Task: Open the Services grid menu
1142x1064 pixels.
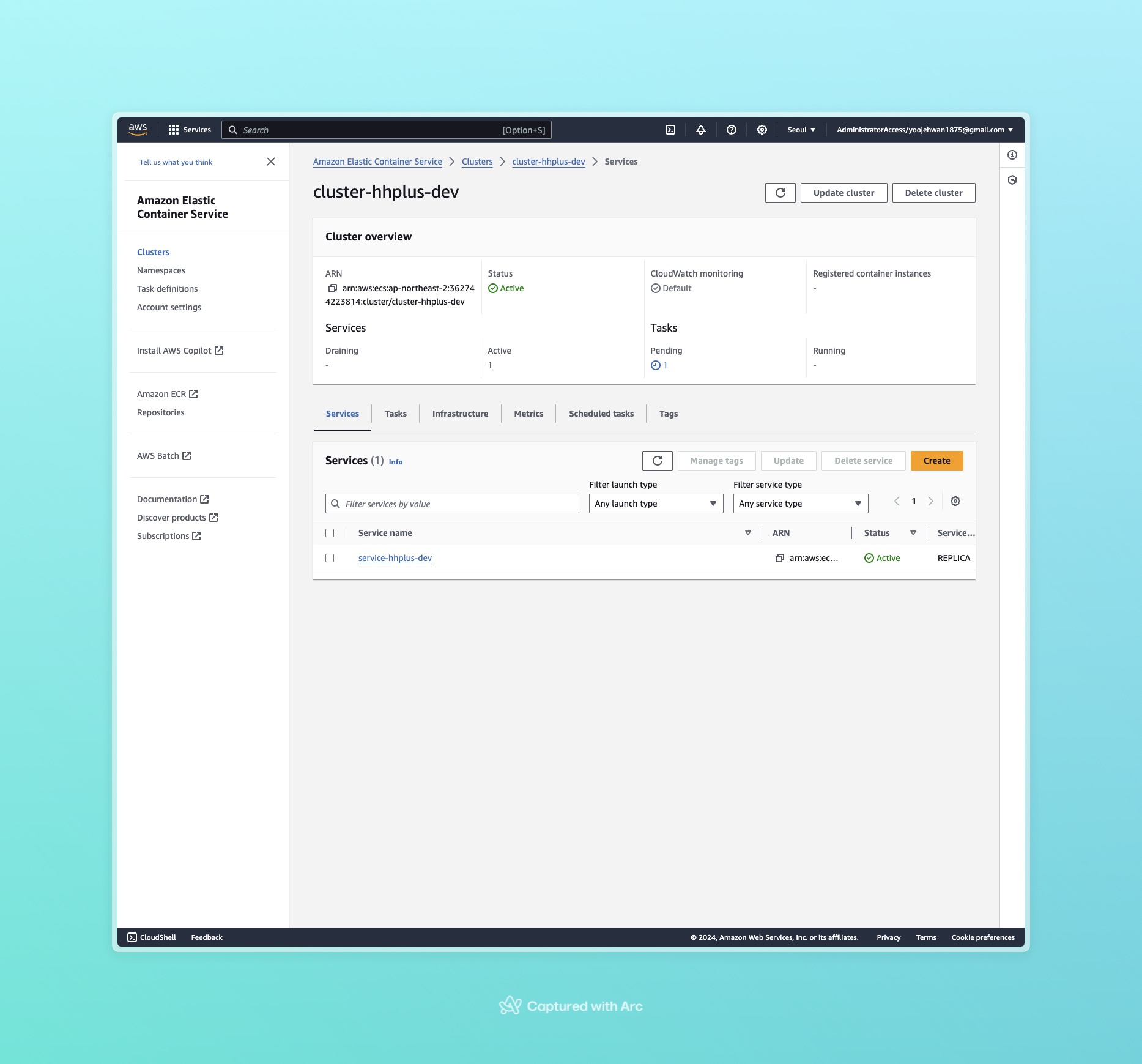Action: tap(190, 130)
